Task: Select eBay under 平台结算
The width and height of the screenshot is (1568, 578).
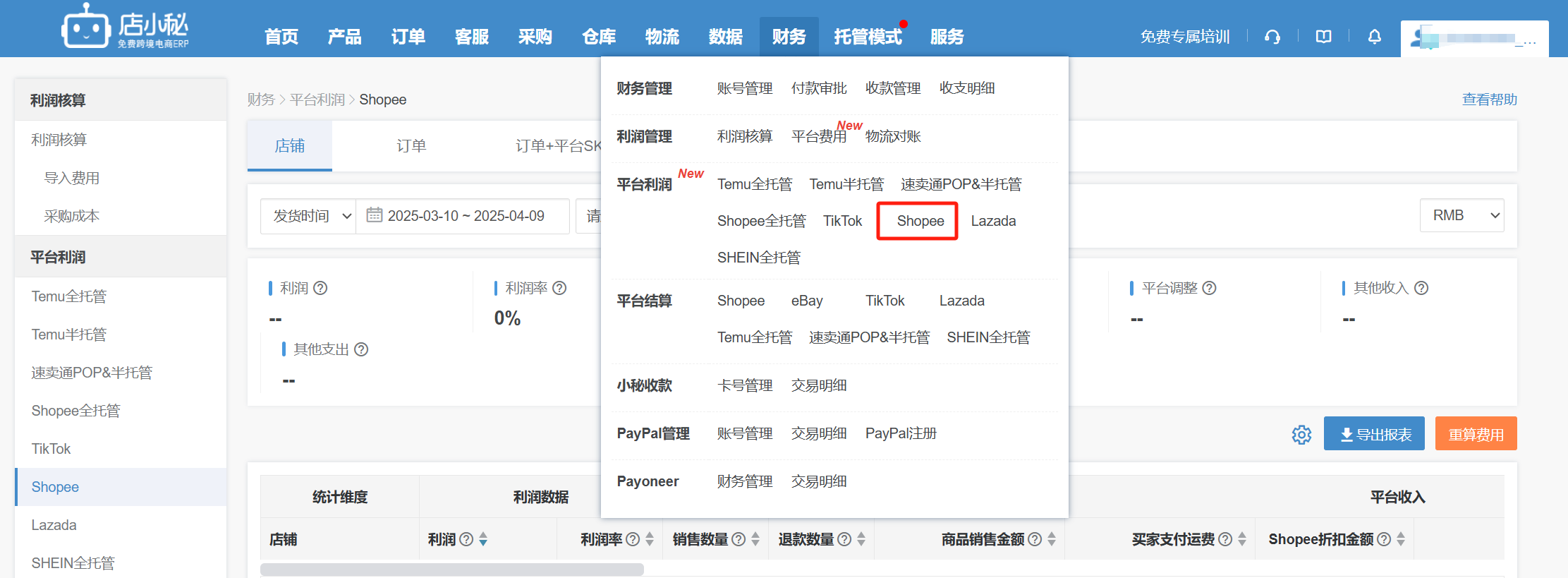Action: pyautogui.click(x=807, y=301)
